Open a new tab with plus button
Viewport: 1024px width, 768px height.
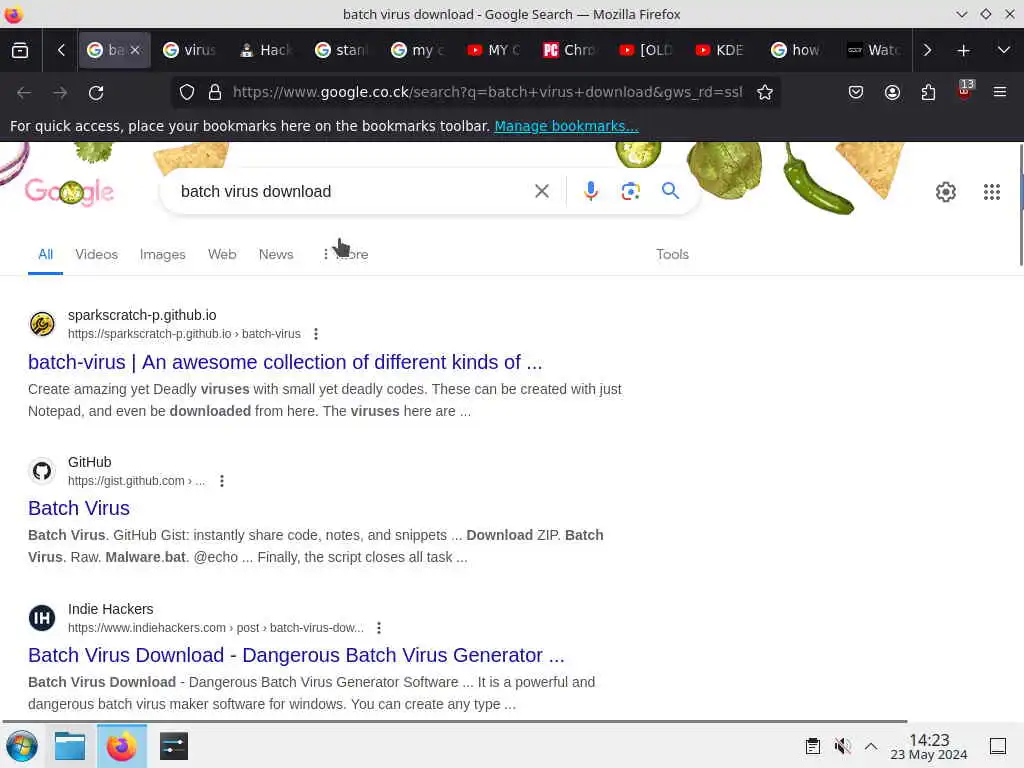pos(963,50)
